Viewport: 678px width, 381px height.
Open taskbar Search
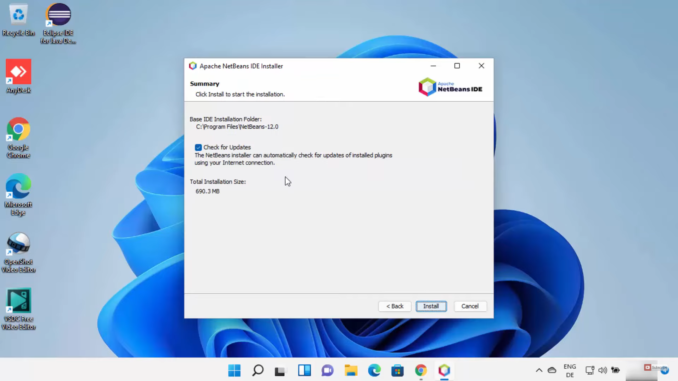[x=258, y=370]
